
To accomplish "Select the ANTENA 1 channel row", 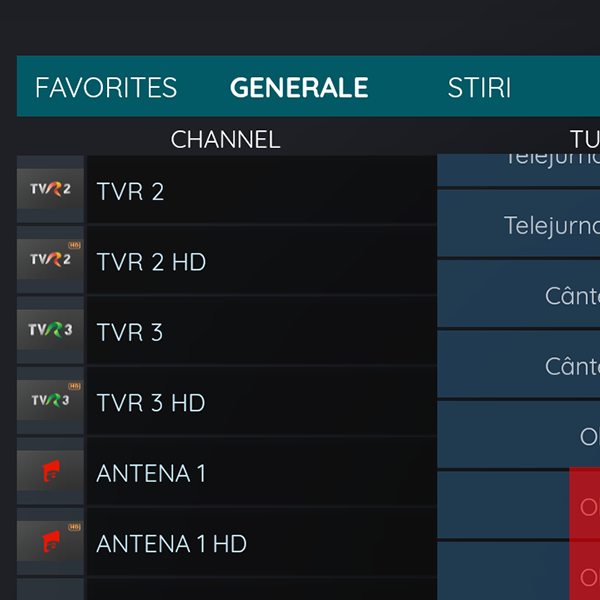I will [x=262, y=471].
